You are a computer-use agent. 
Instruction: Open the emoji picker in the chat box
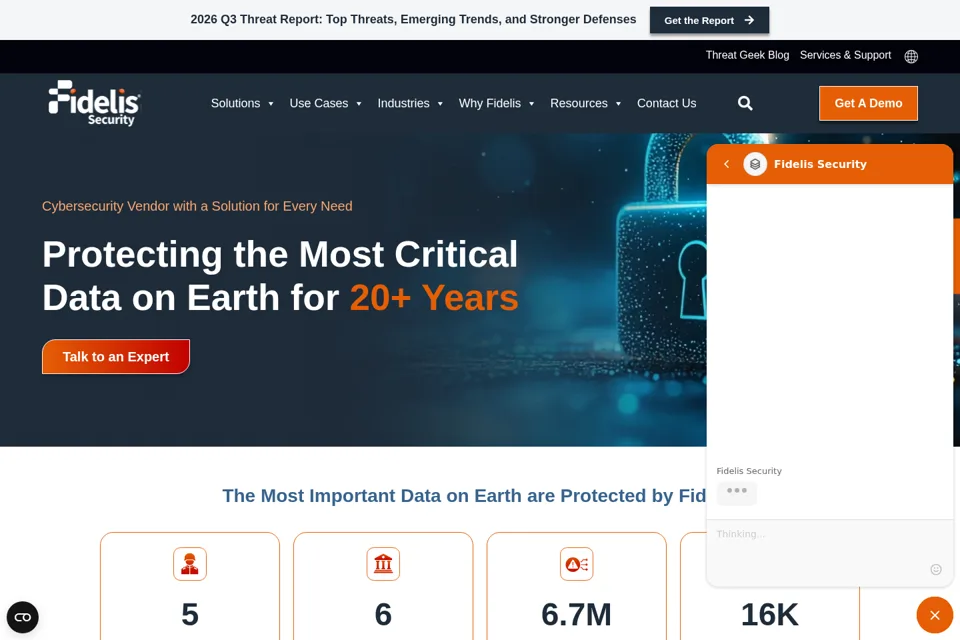pyautogui.click(x=936, y=570)
